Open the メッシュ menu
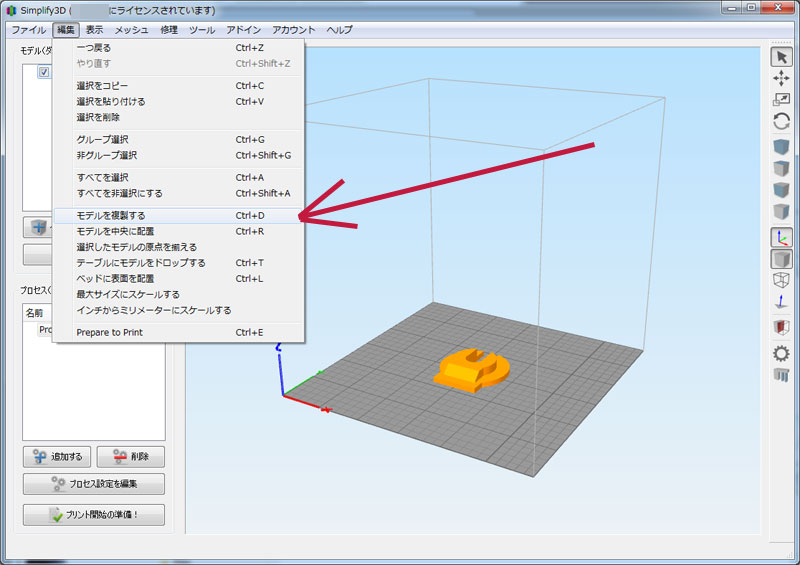This screenshot has height=565, width=800. (x=131, y=30)
